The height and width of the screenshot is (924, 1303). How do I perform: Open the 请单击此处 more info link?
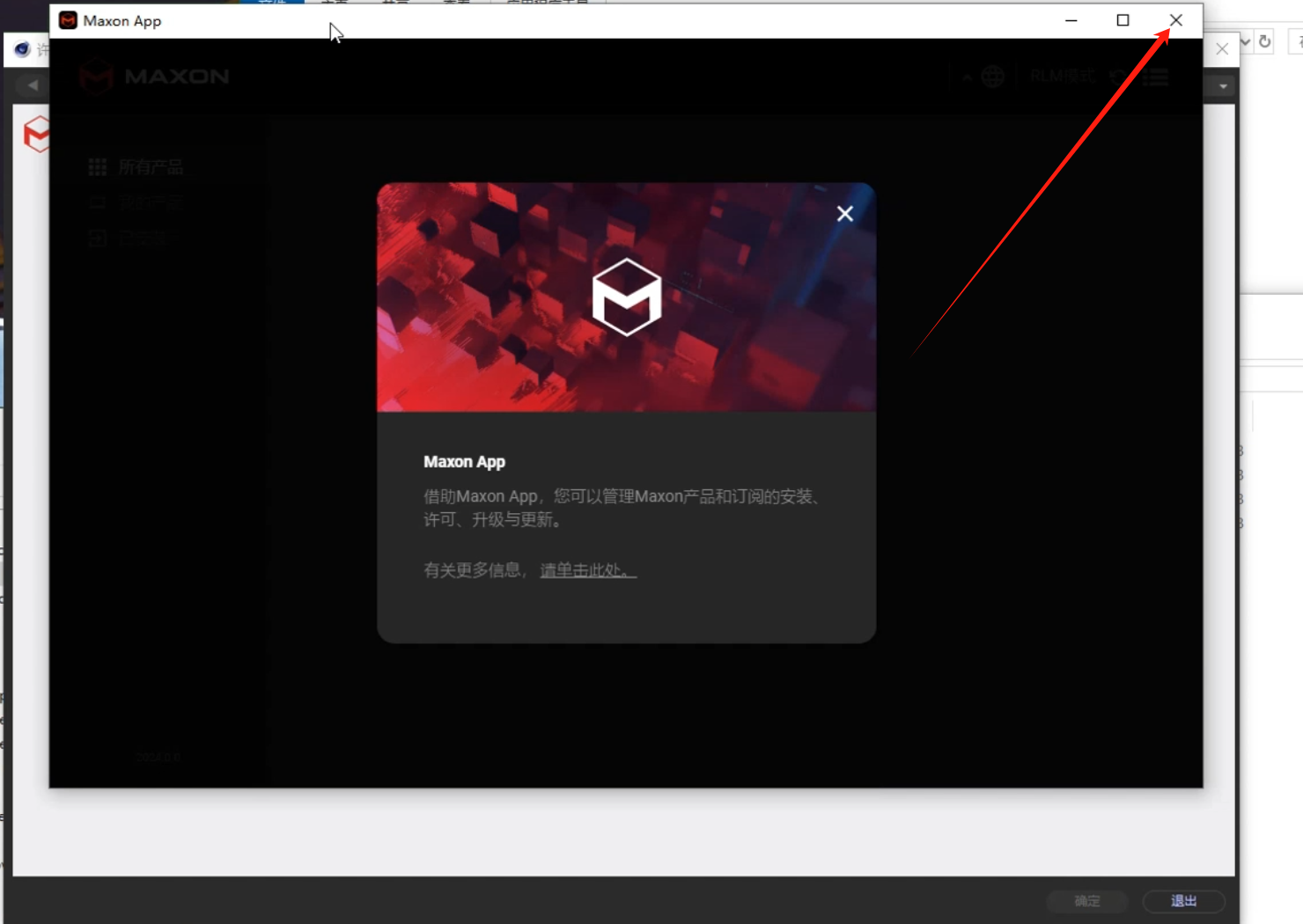[x=587, y=570]
